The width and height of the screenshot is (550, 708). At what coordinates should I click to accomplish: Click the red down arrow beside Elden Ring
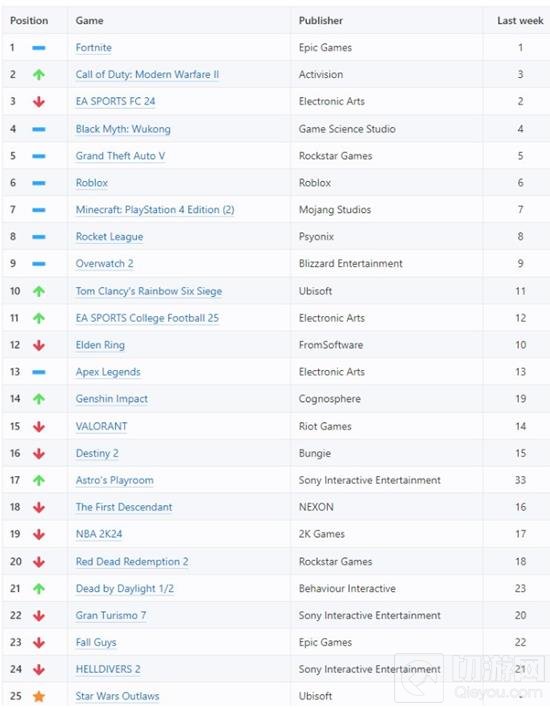pos(39,345)
